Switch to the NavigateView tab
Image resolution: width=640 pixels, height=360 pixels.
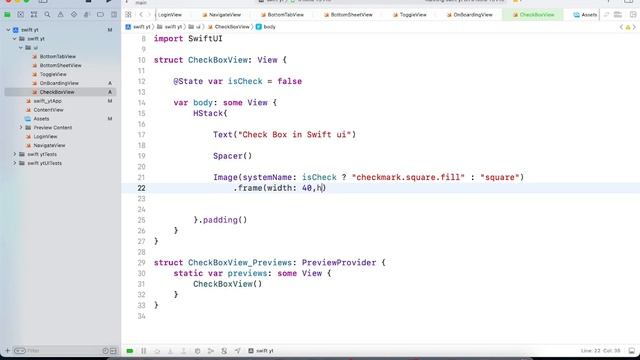pyautogui.click(x=222, y=15)
